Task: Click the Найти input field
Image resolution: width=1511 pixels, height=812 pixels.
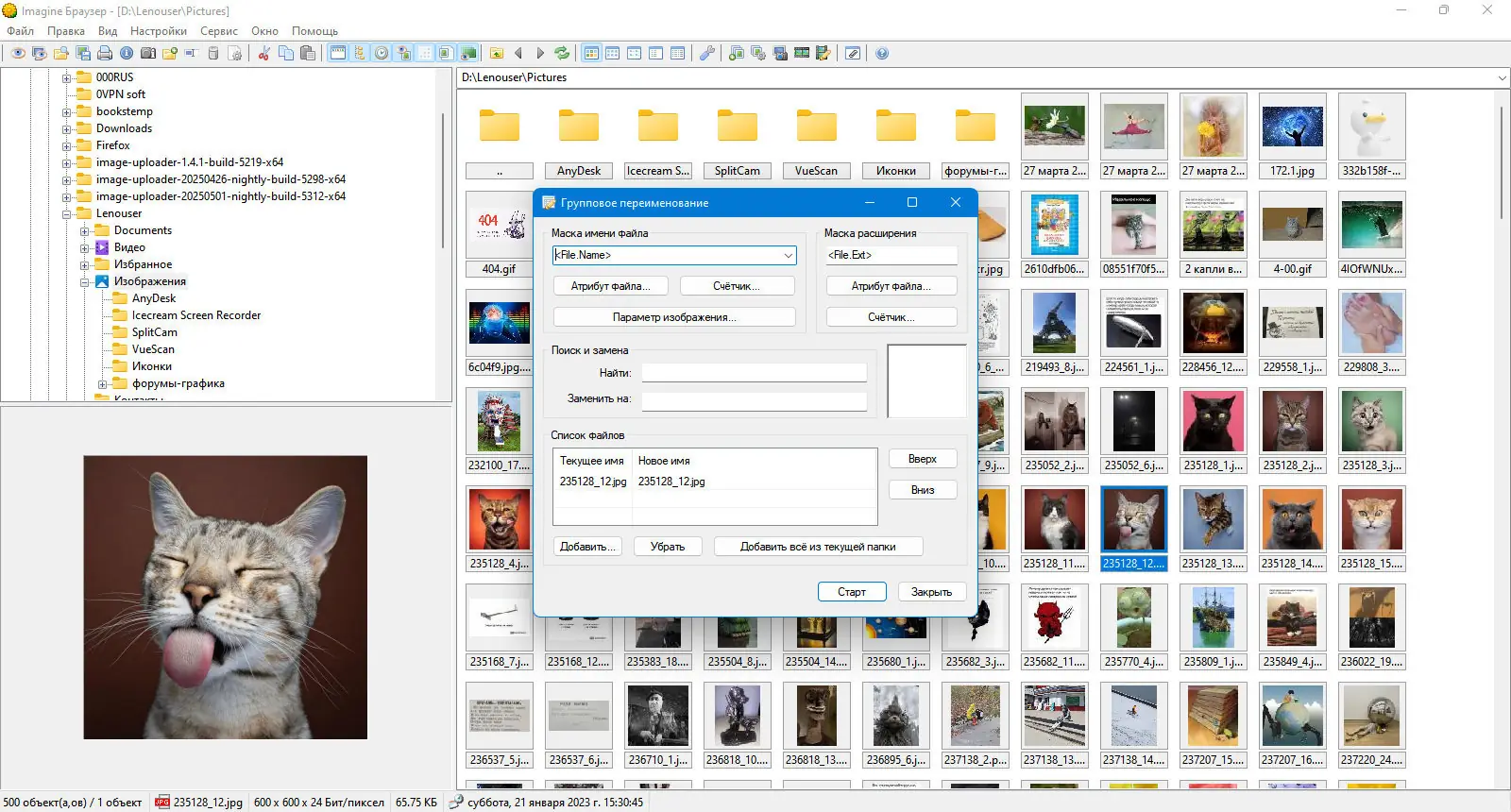Action: coord(755,373)
